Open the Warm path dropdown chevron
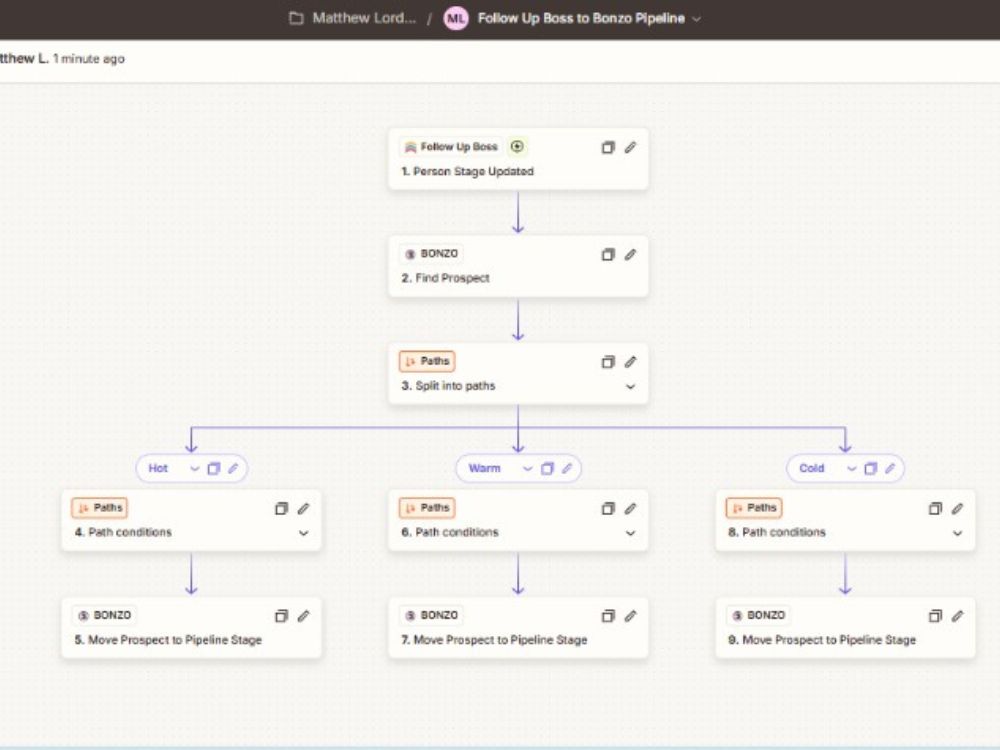1000x750 pixels. point(527,469)
